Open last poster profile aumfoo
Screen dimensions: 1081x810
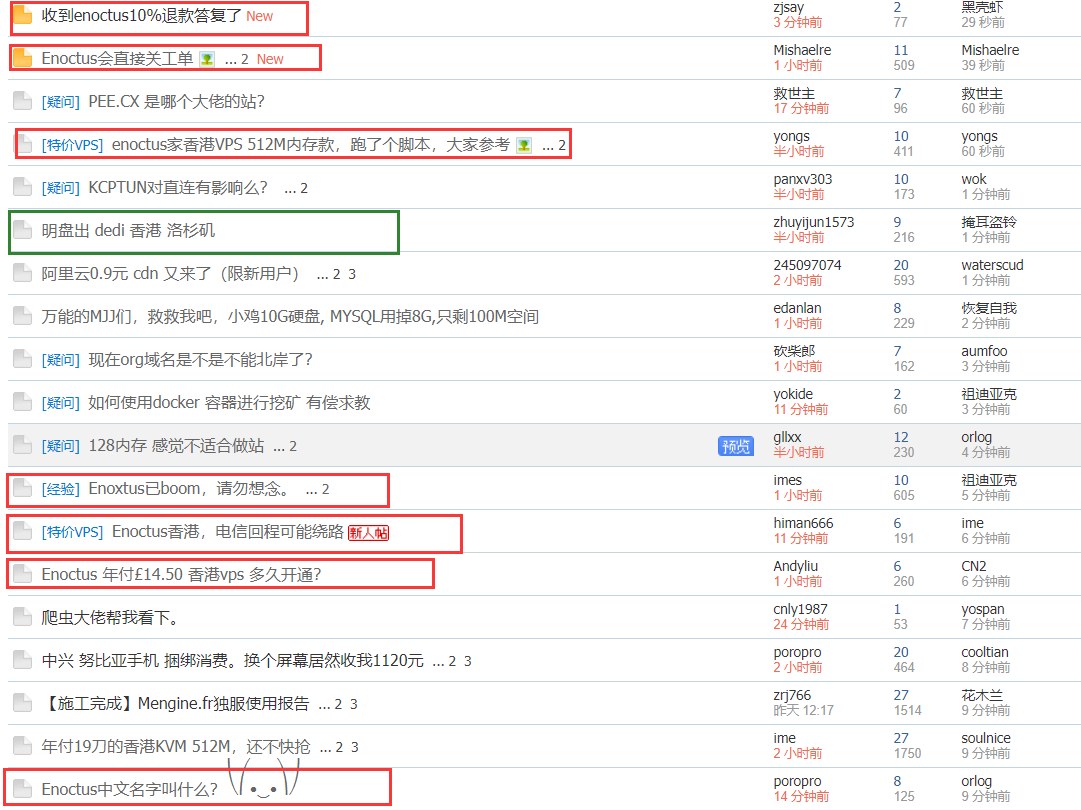pyautogui.click(x=984, y=351)
